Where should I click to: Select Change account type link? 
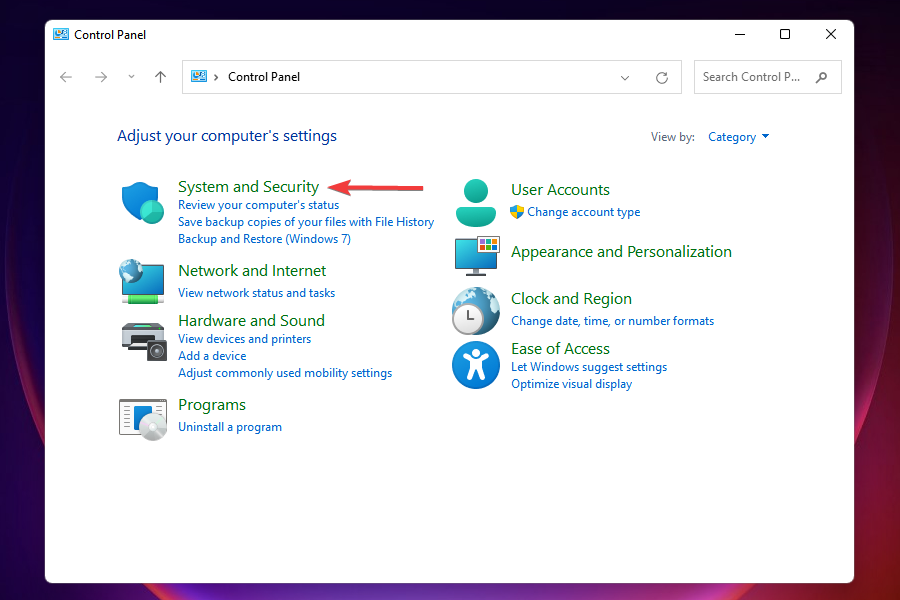(x=583, y=212)
